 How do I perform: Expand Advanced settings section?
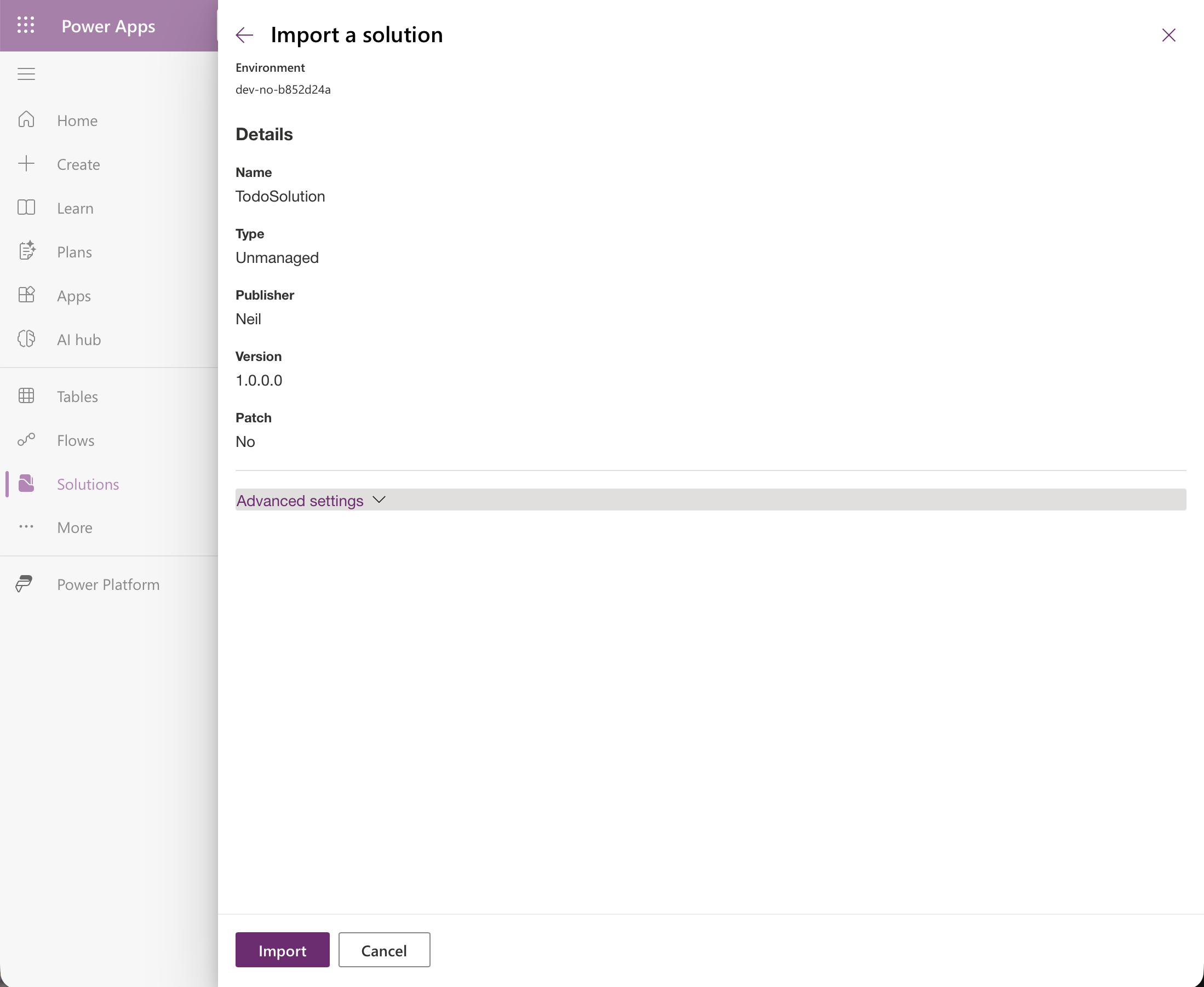(710, 500)
